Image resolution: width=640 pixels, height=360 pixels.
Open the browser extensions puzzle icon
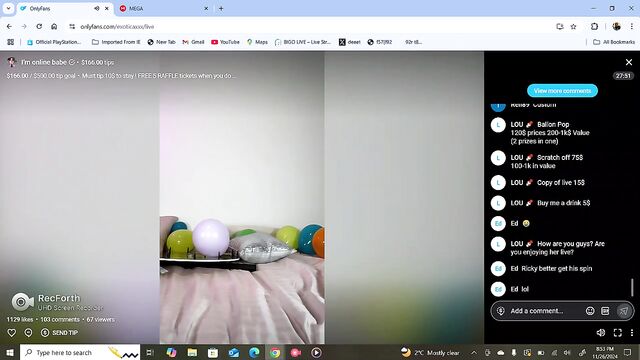coord(594,27)
